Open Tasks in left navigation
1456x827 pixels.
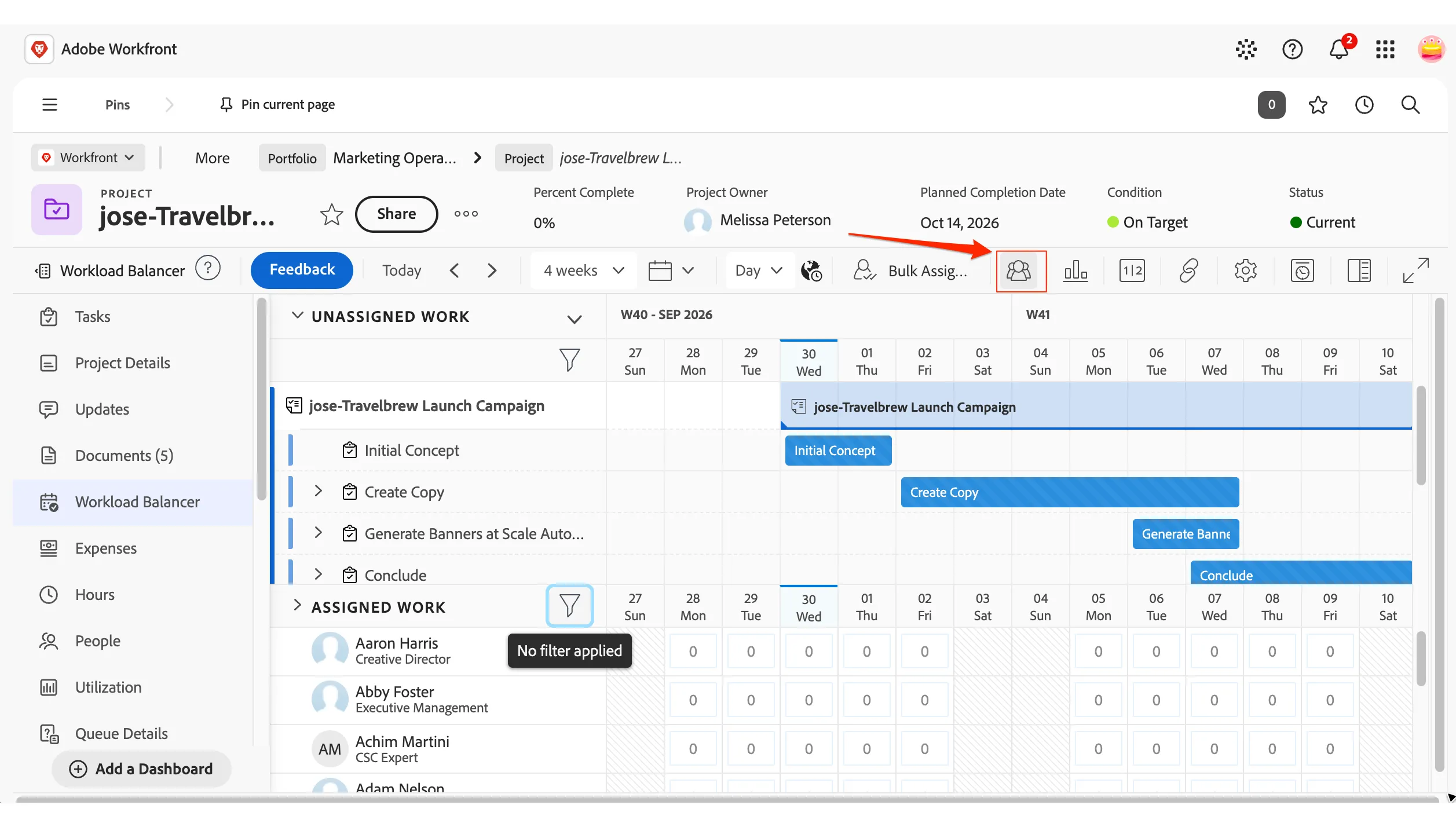[92, 317]
